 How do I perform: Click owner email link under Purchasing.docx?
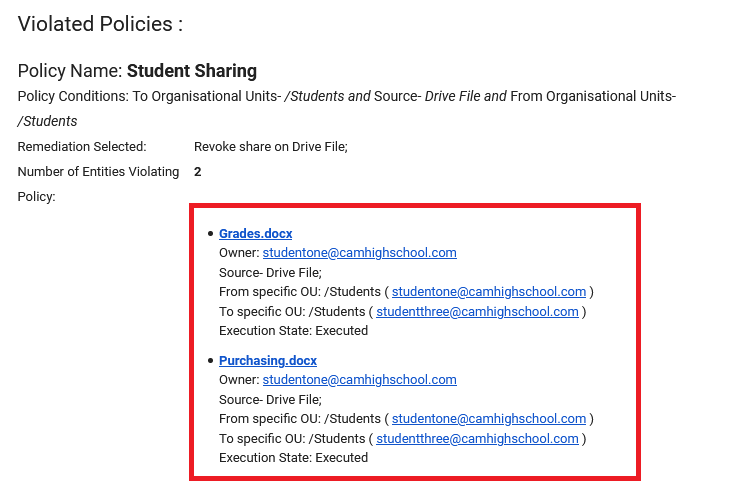[x=359, y=380]
